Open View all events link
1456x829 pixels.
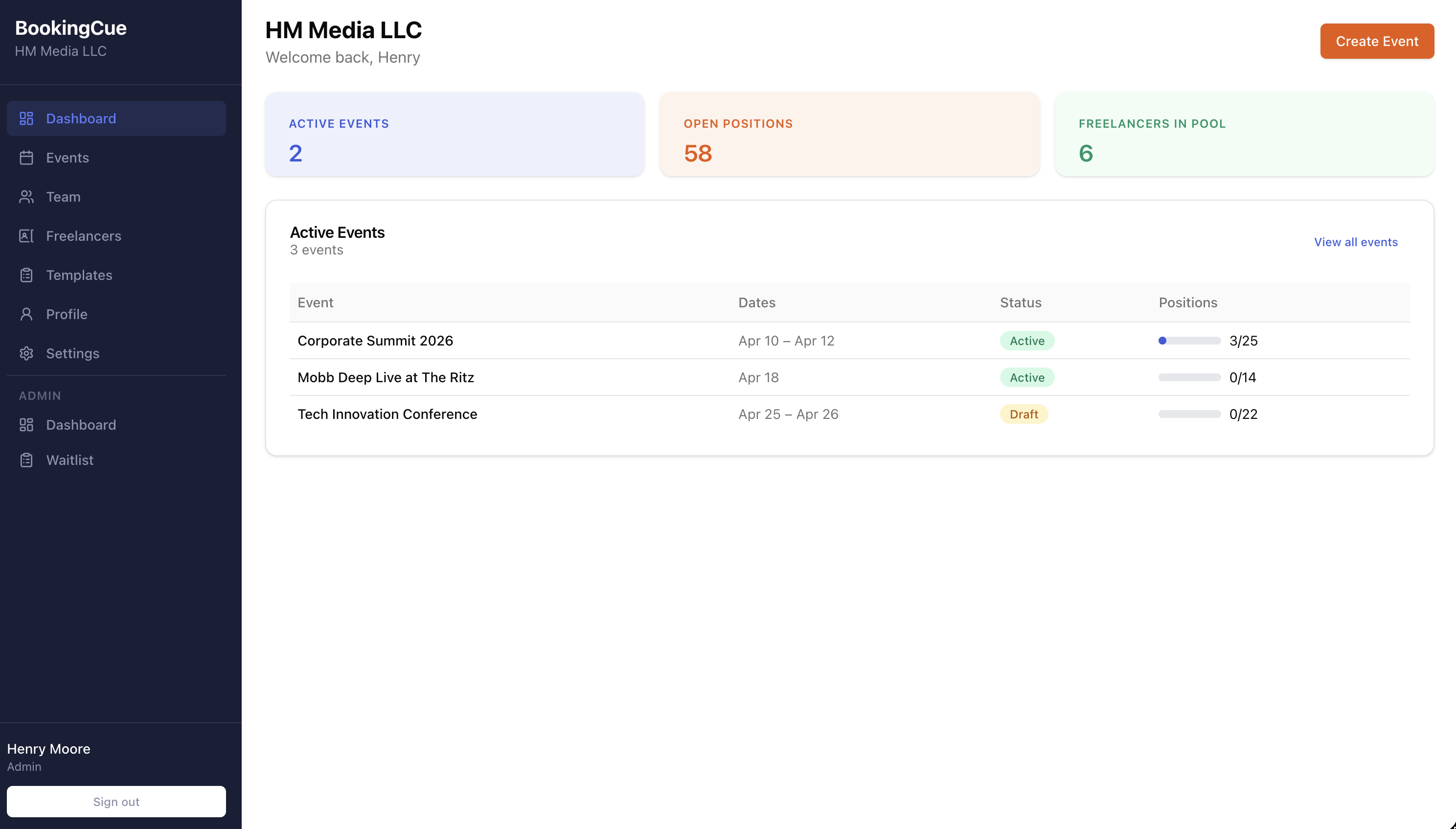coord(1355,241)
